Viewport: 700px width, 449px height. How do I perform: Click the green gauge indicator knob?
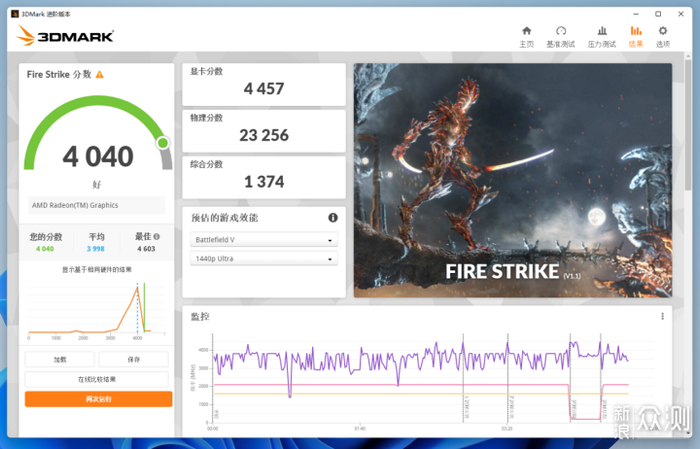pyautogui.click(x=163, y=143)
